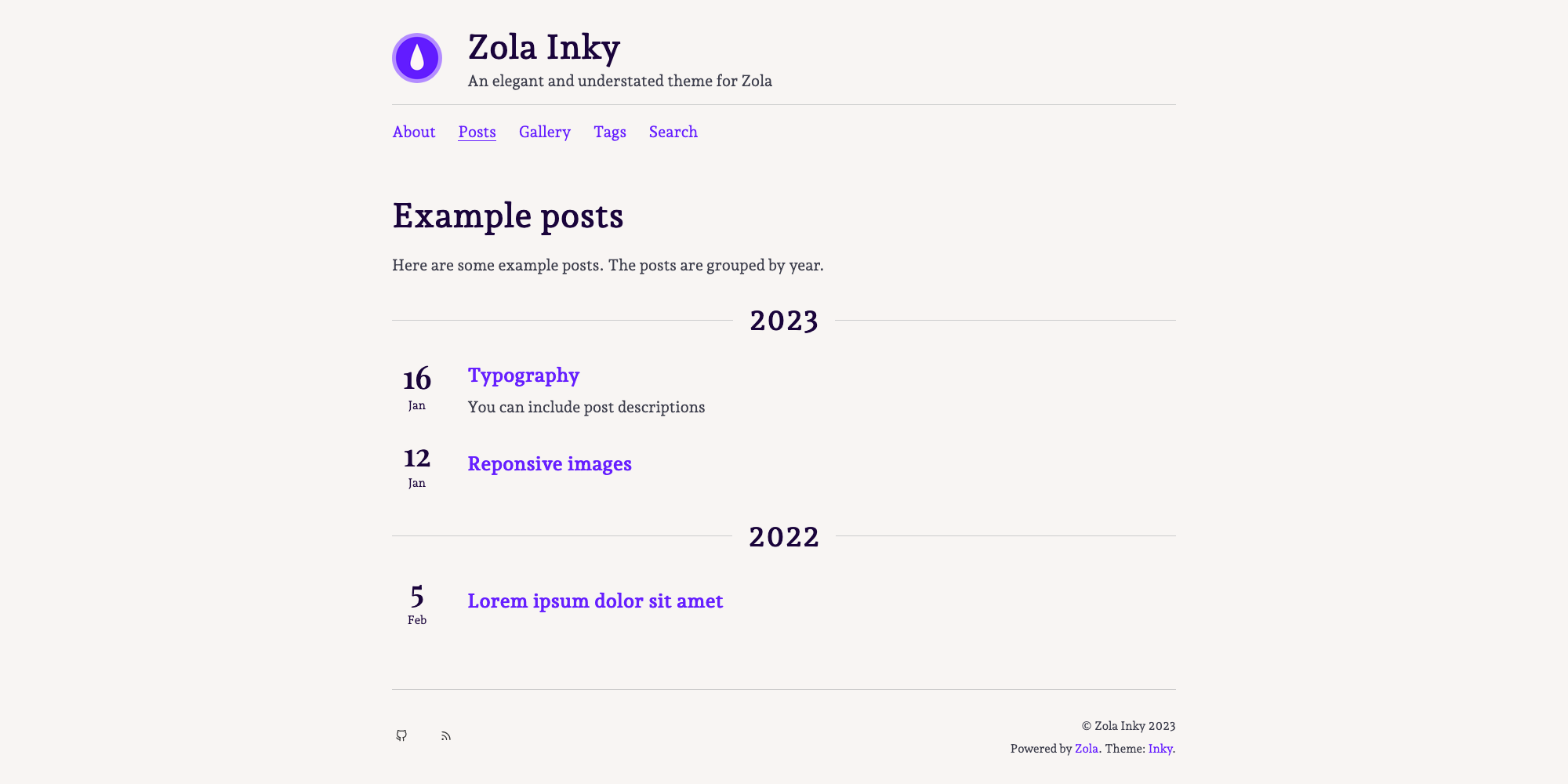Open the Inky theme link
This screenshot has height=784, width=1568.
coord(1160,749)
